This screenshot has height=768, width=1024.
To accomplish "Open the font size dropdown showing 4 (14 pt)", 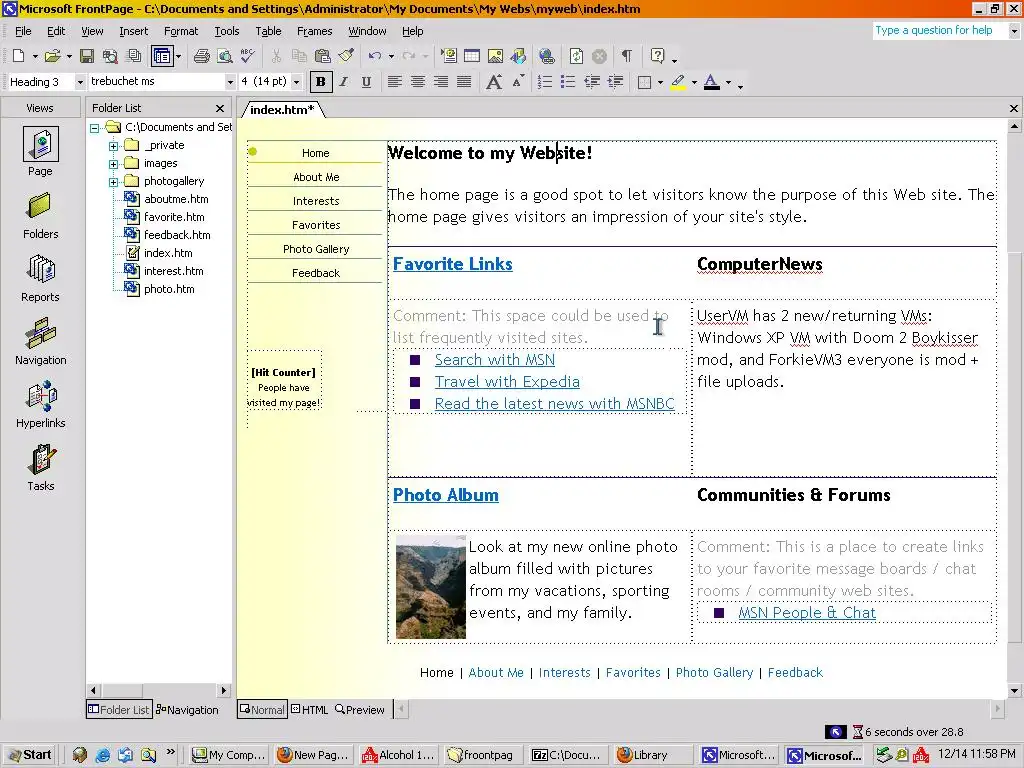I will (x=296, y=82).
